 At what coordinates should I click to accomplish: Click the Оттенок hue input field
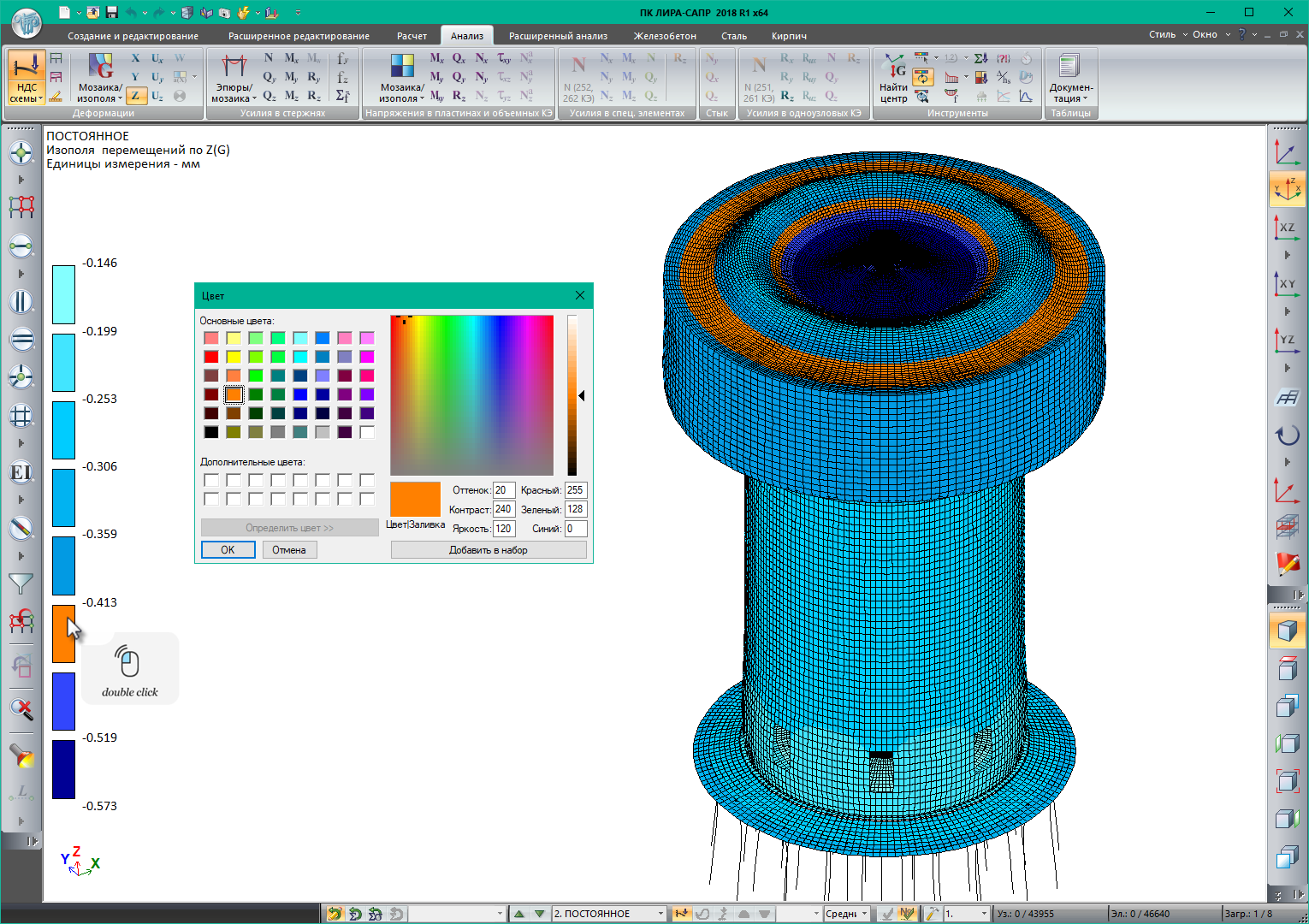click(x=502, y=490)
